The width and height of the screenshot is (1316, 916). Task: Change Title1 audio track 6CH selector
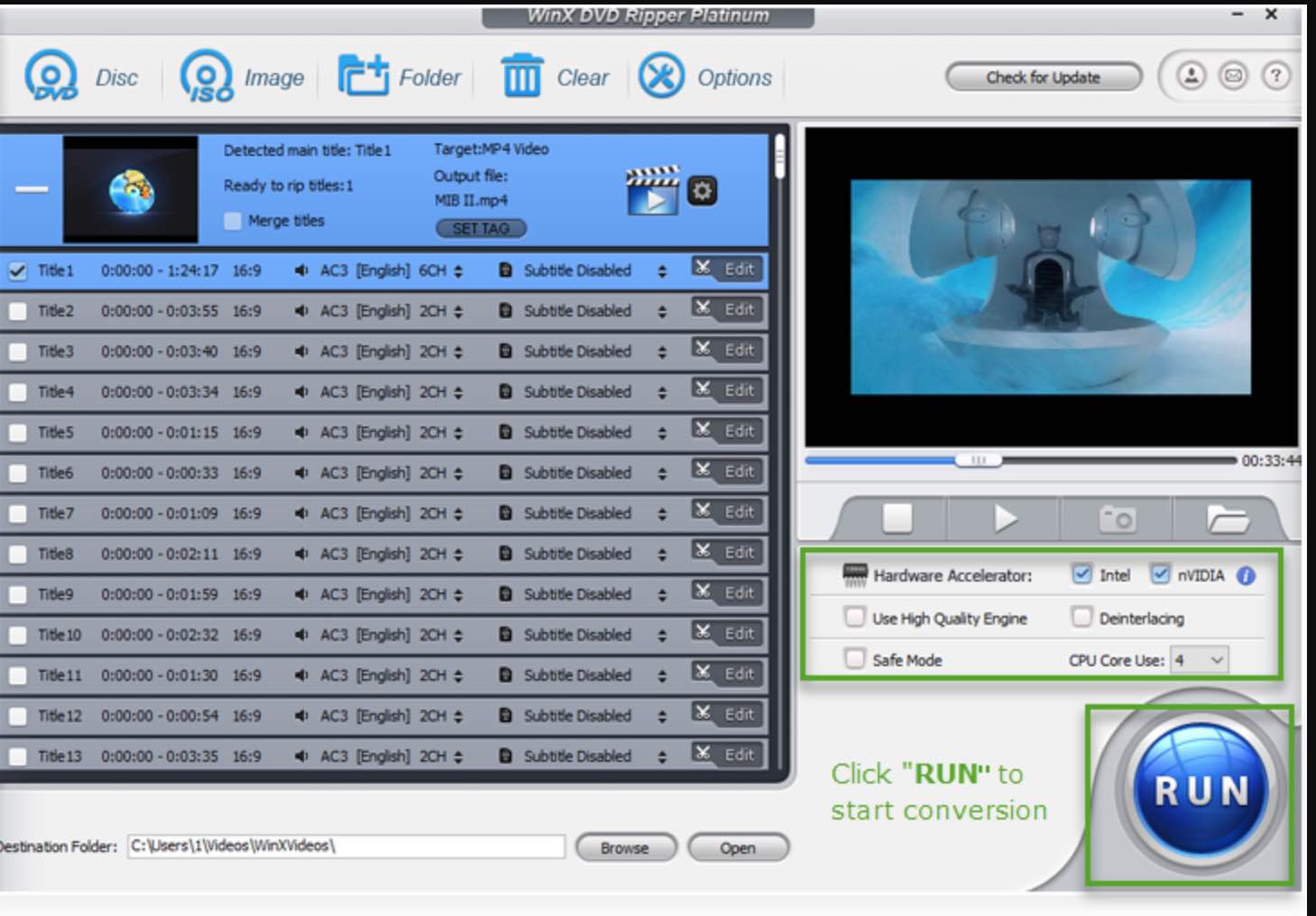coord(458,270)
